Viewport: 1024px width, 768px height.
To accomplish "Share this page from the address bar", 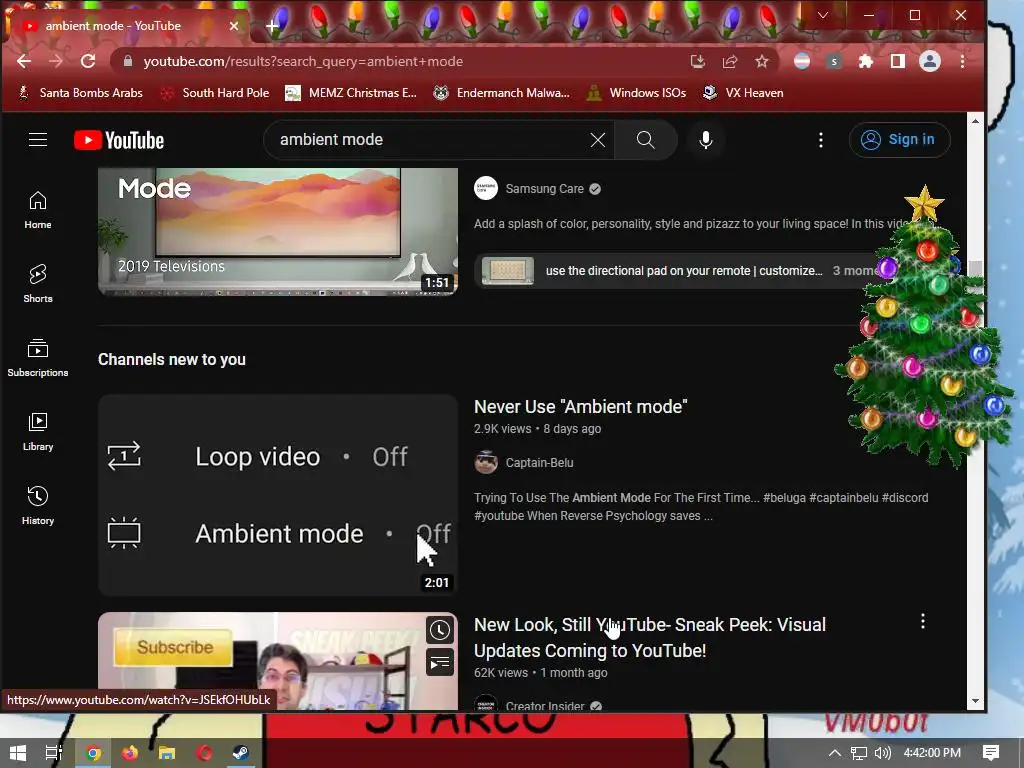I will click(x=730, y=61).
